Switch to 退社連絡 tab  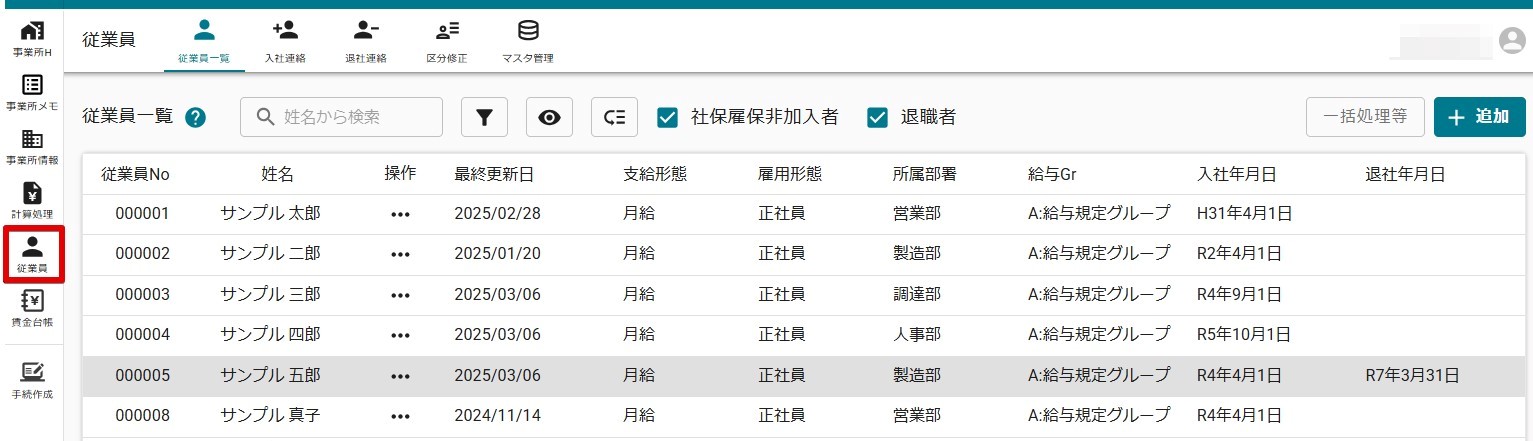click(x=366, y=42)
